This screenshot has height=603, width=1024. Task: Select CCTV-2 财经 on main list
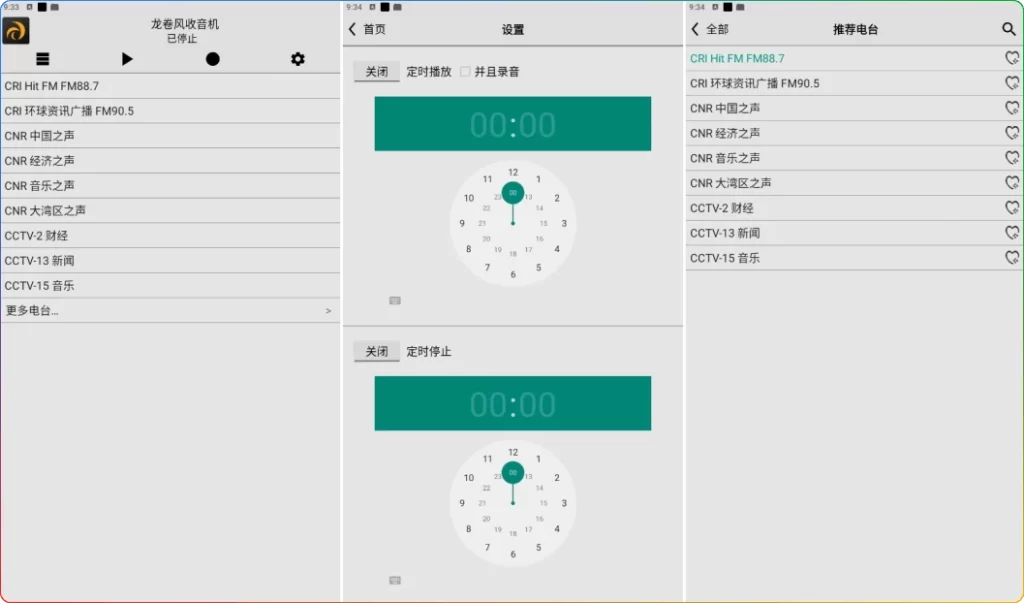tap(170, 235)
